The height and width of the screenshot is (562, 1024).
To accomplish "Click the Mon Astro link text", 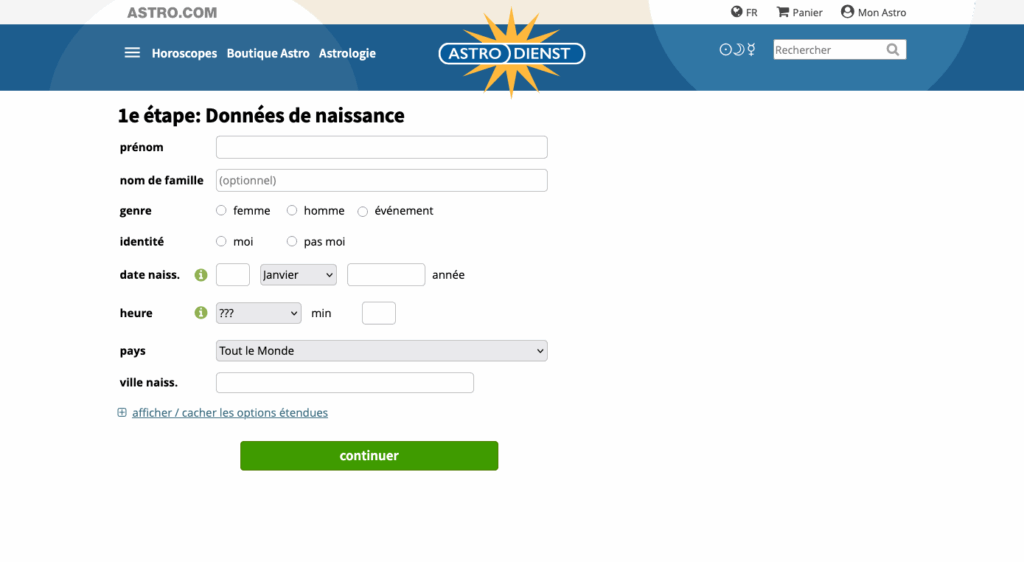I will [882, 12].
